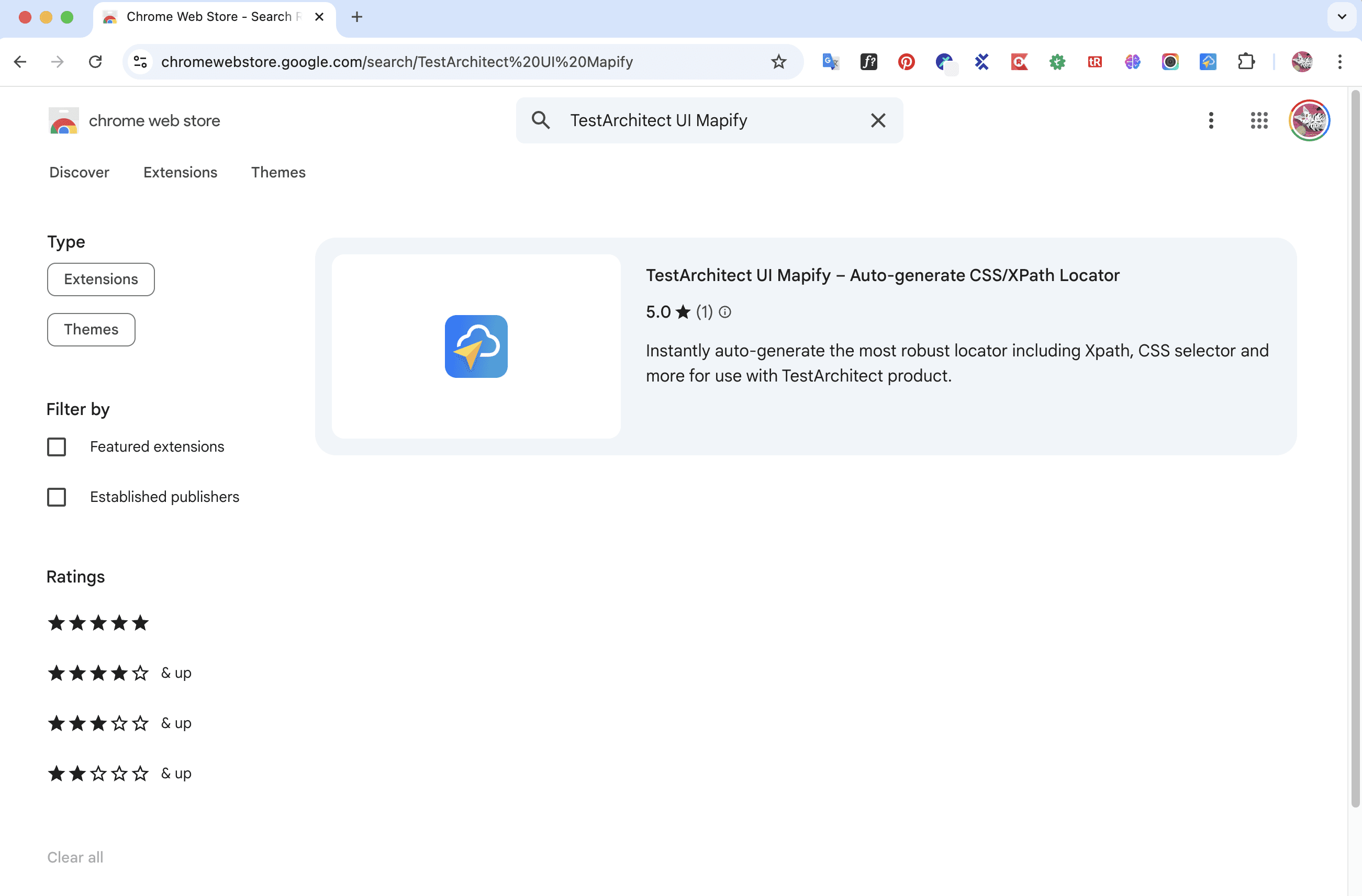Expand the tab search chevron in the title bar
This screenshot has width=1362, height=896.
pos(1342,17)
